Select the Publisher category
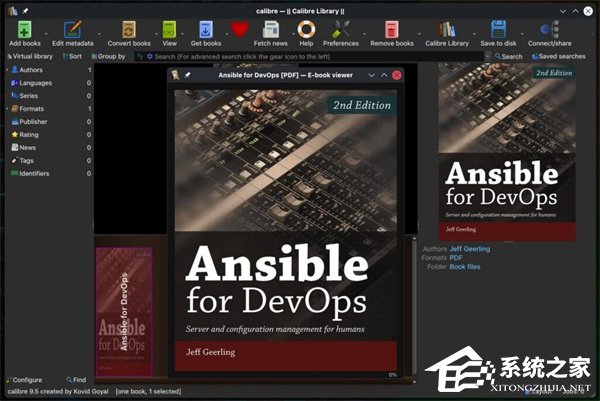This screenshot has height=401, width=600. click(x=50, y=122)
